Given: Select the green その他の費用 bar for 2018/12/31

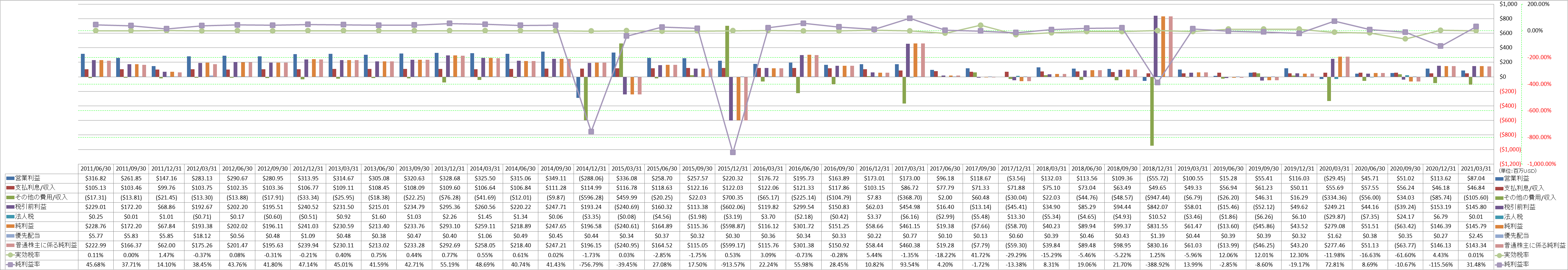Looking at the screenshot, I should coord(1152,111).
